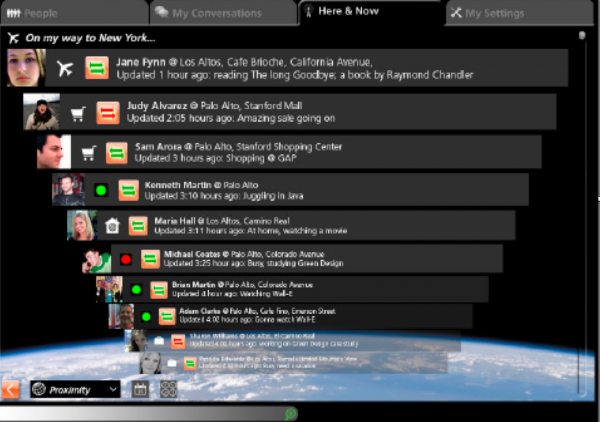Click the Proximity dropdown chevron arrow
Image resolution: width=600 pixels, height=422 pixels.
(x=113, y=389)
